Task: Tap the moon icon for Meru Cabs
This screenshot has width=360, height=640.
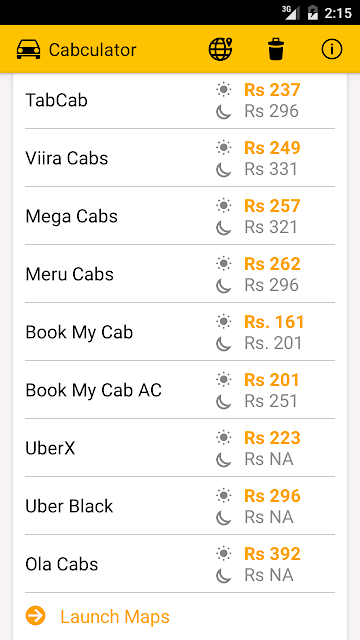Action: [224, 285]
